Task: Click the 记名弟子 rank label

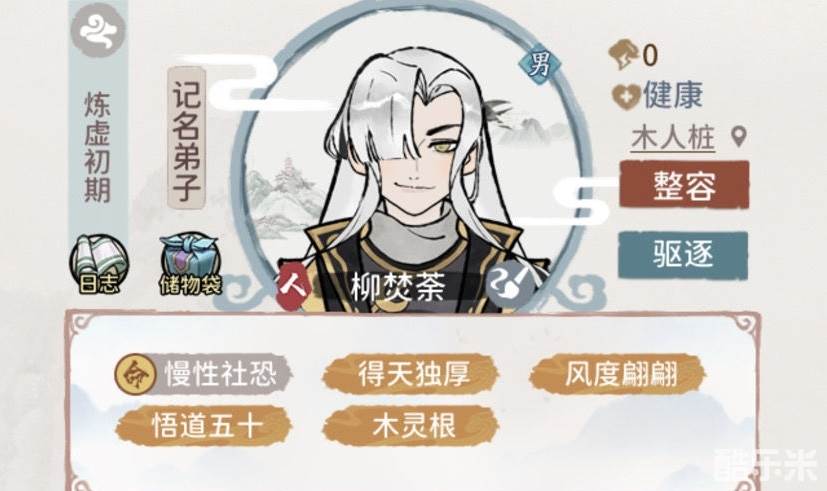Action: (186, 138)
